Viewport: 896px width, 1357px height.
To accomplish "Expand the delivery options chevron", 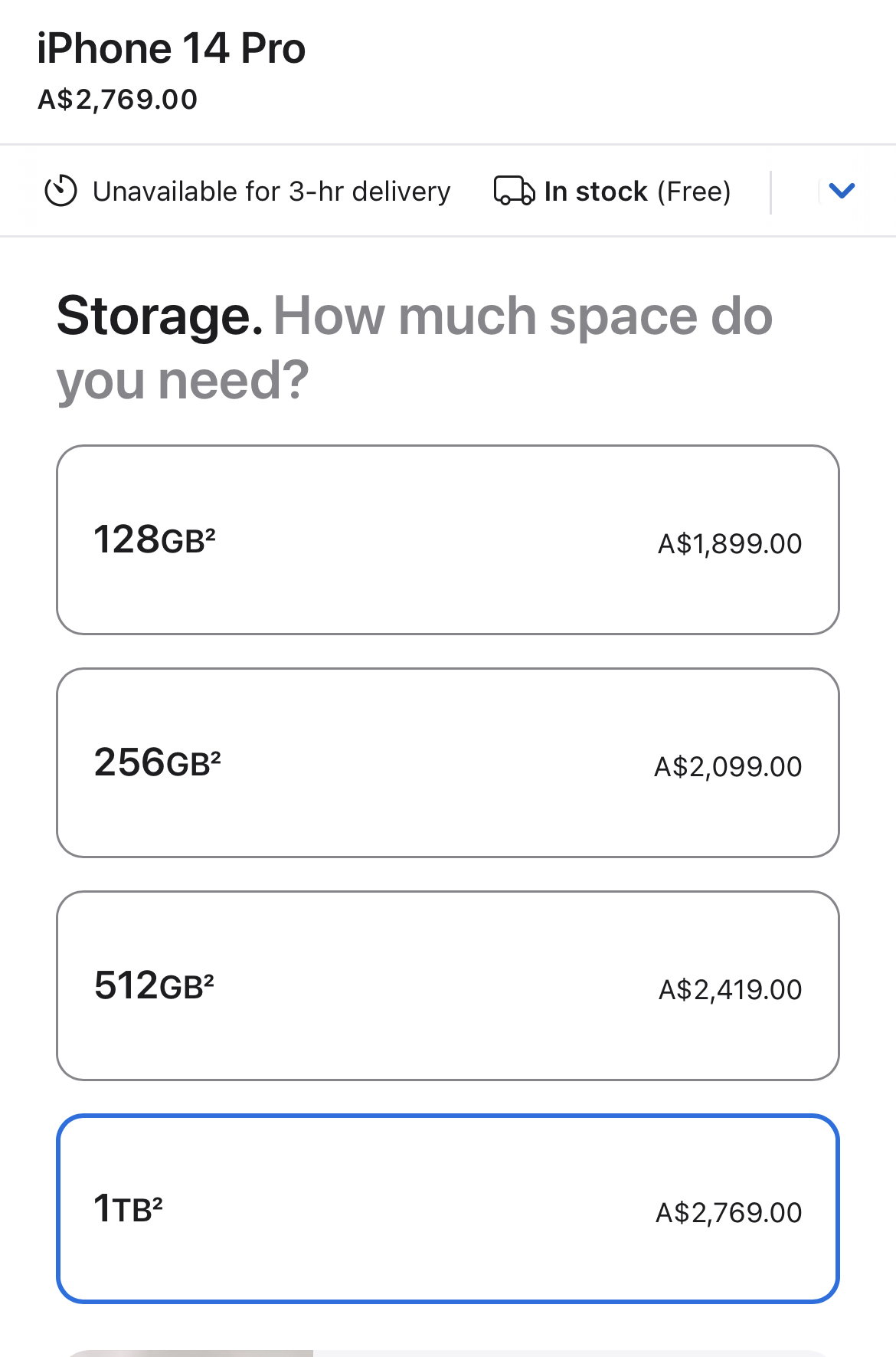I will (841, 191).
